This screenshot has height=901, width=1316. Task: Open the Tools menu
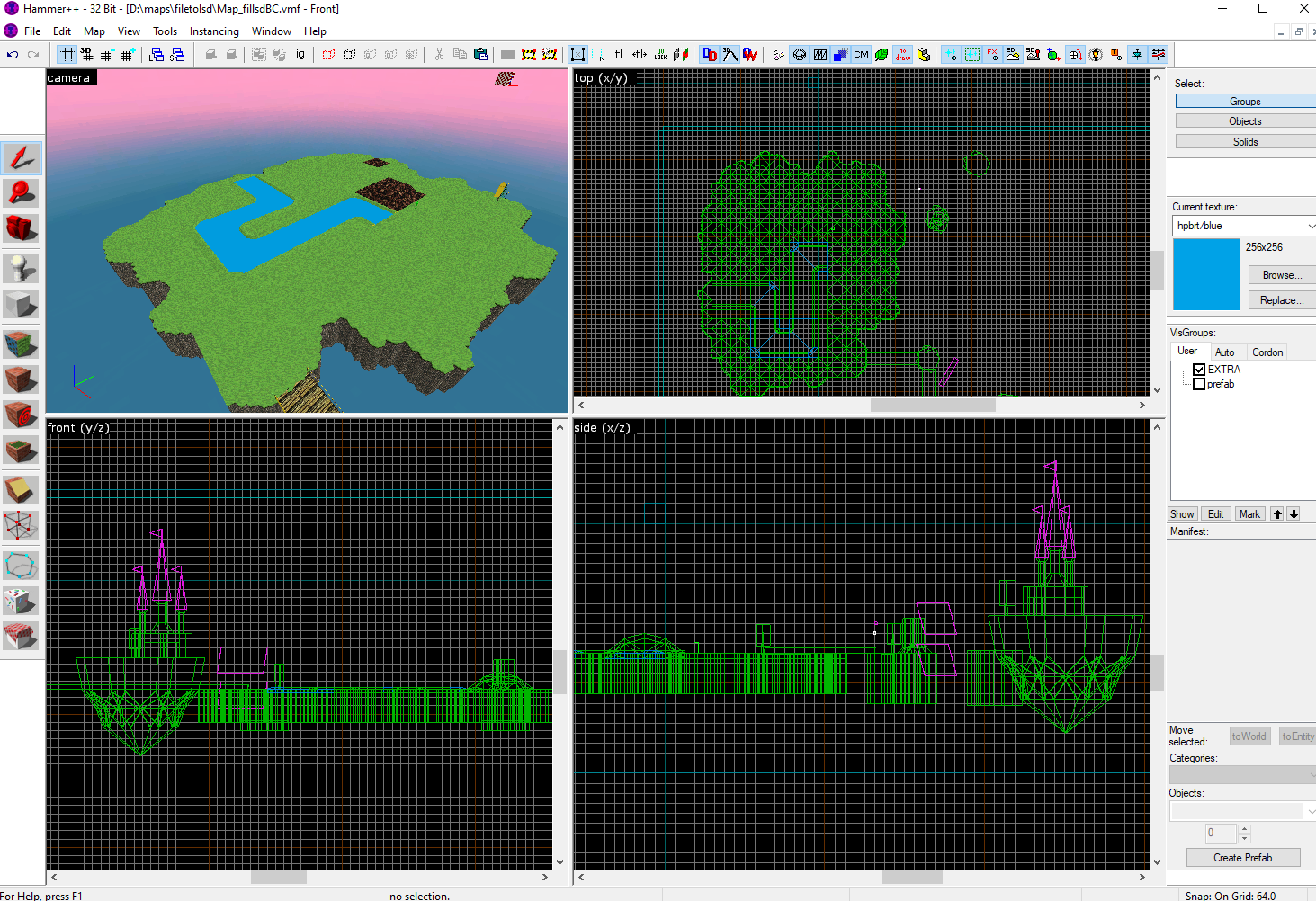click(165, 31)
